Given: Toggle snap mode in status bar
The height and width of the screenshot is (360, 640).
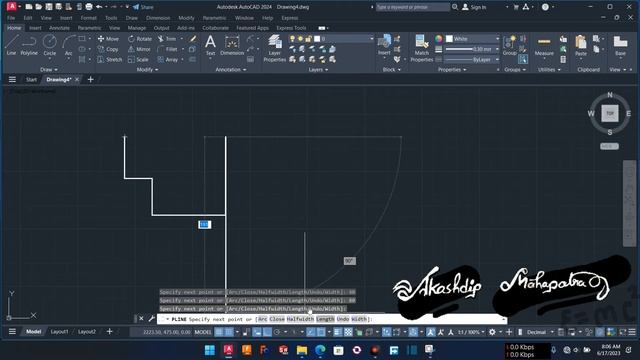Looking at the screenshot, I should pos(229,332).
